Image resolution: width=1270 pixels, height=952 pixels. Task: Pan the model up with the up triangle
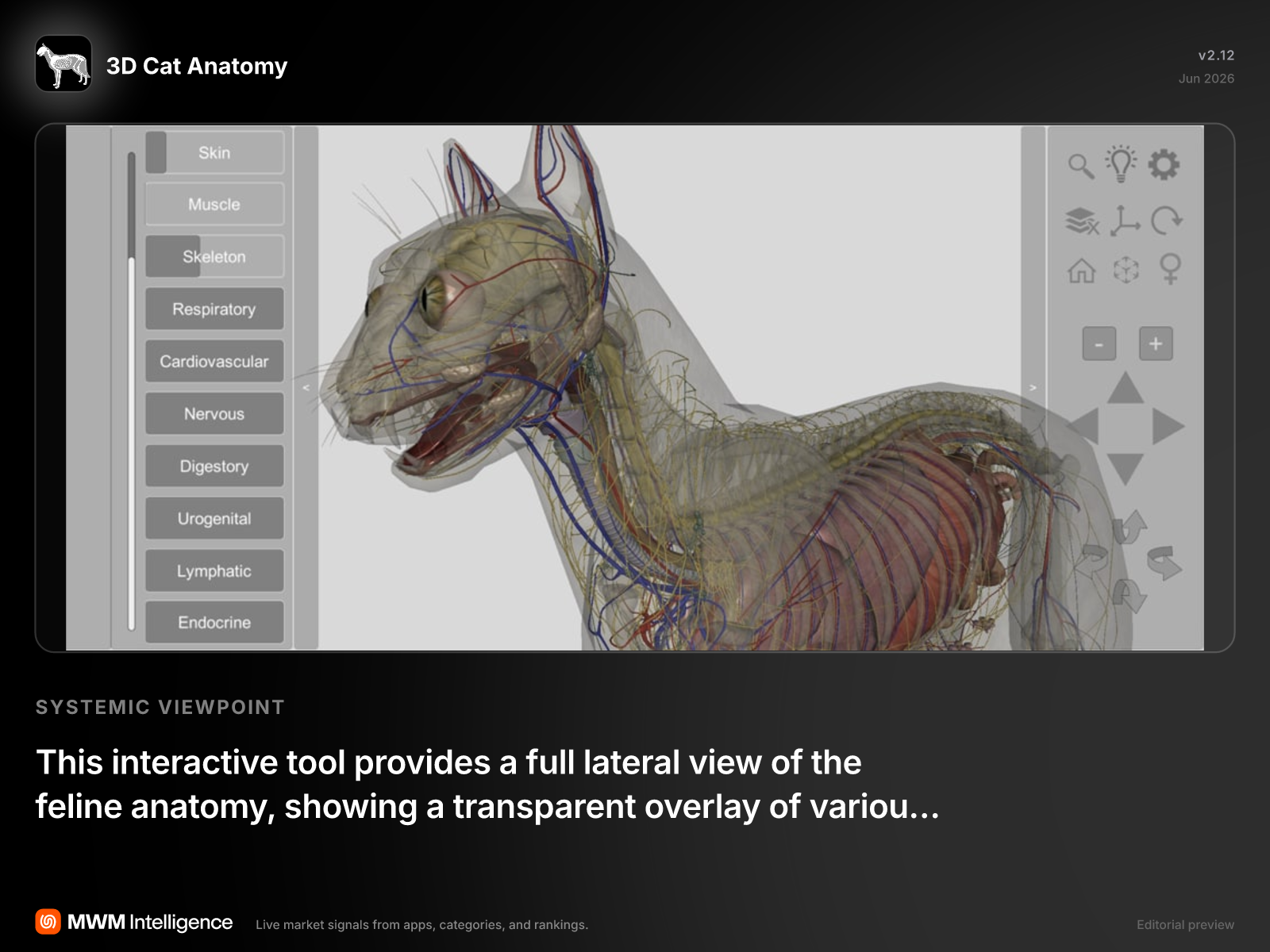pyautogui.click(x=1126, y=387)
